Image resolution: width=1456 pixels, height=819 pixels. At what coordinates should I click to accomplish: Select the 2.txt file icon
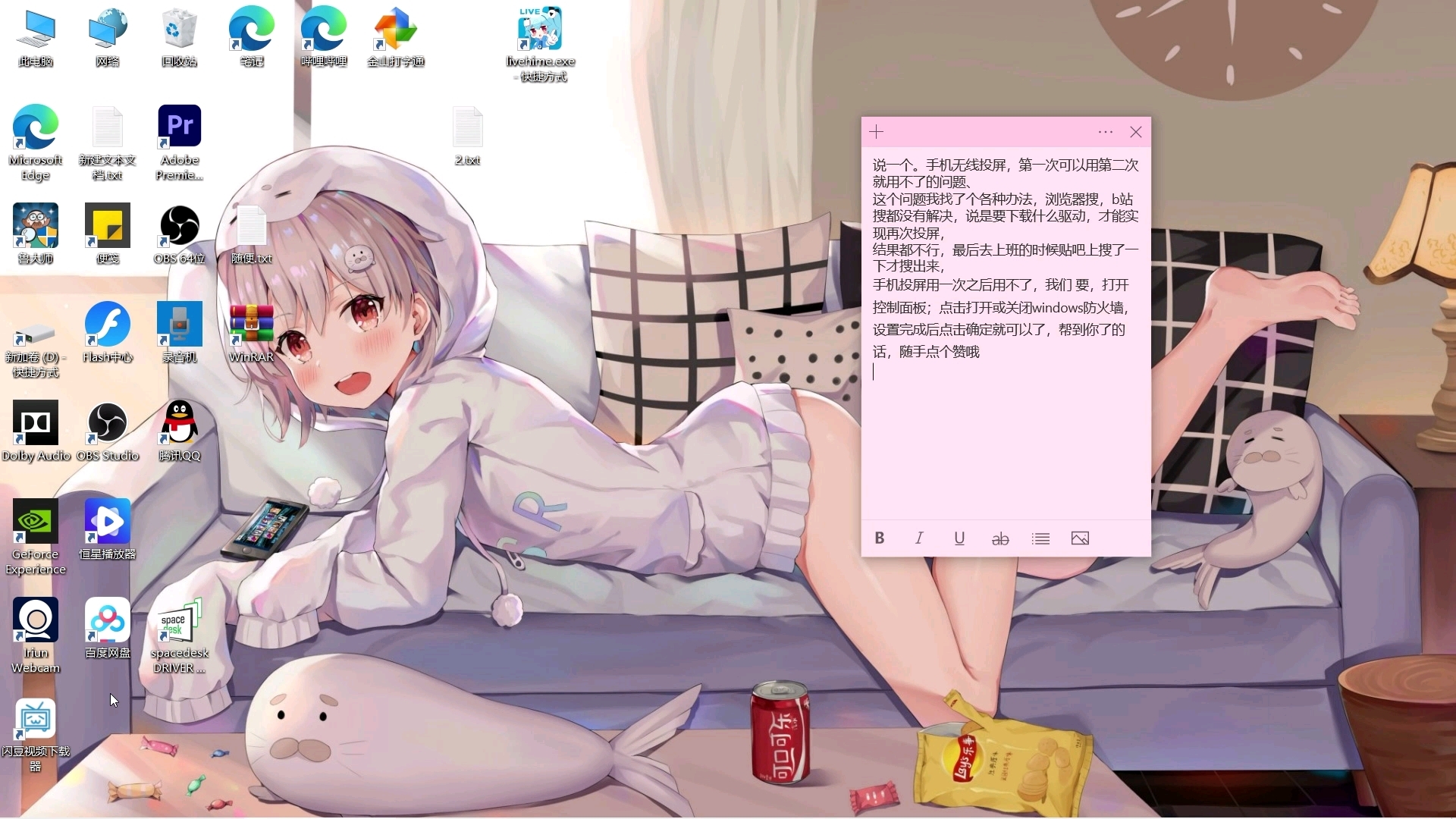coord(467,127)
